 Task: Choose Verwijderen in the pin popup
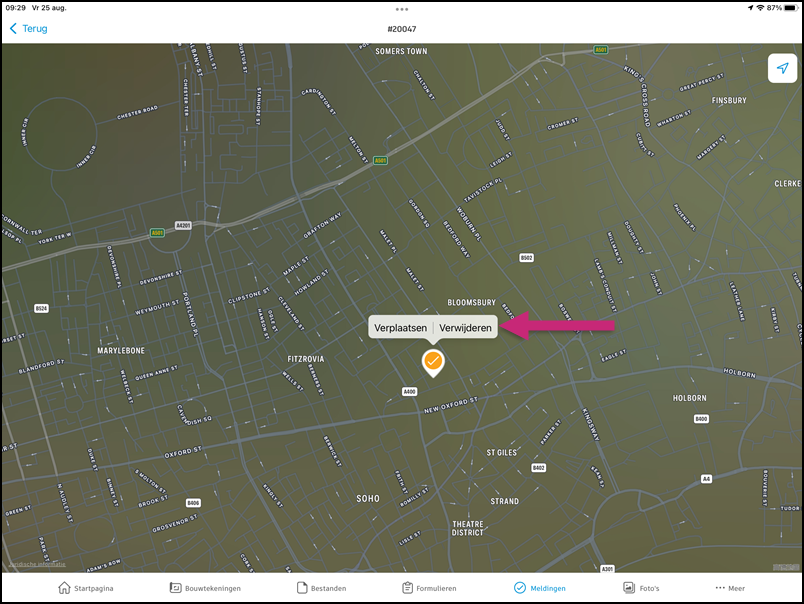(466, 328)
